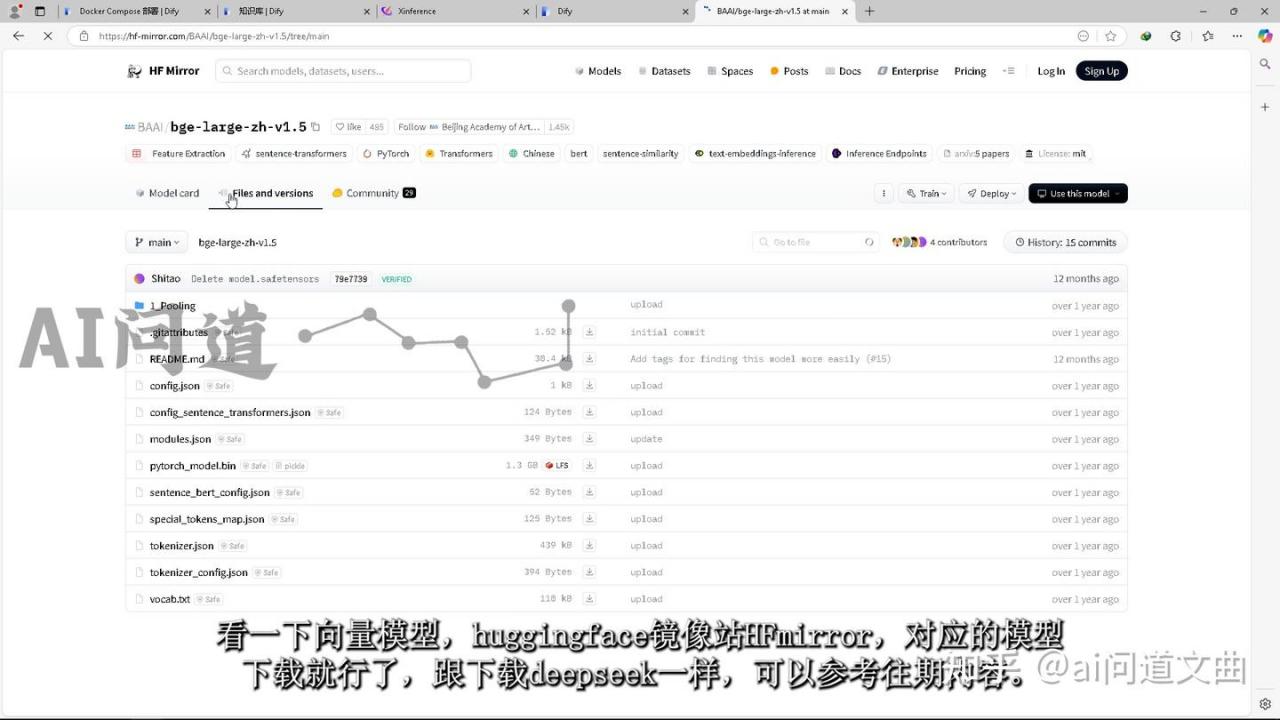Expand the main branch selector
1280x720 pixels.
tap(156, 242)
